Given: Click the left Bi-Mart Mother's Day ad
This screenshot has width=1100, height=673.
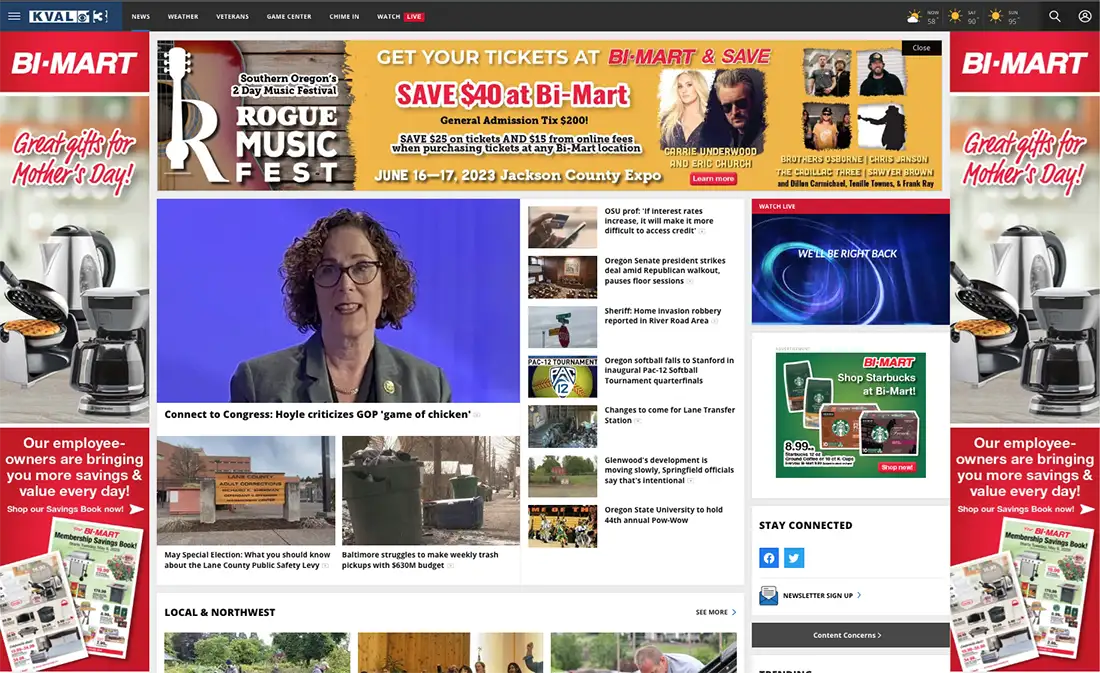Looking at the screenshot, I should point(74,352).
